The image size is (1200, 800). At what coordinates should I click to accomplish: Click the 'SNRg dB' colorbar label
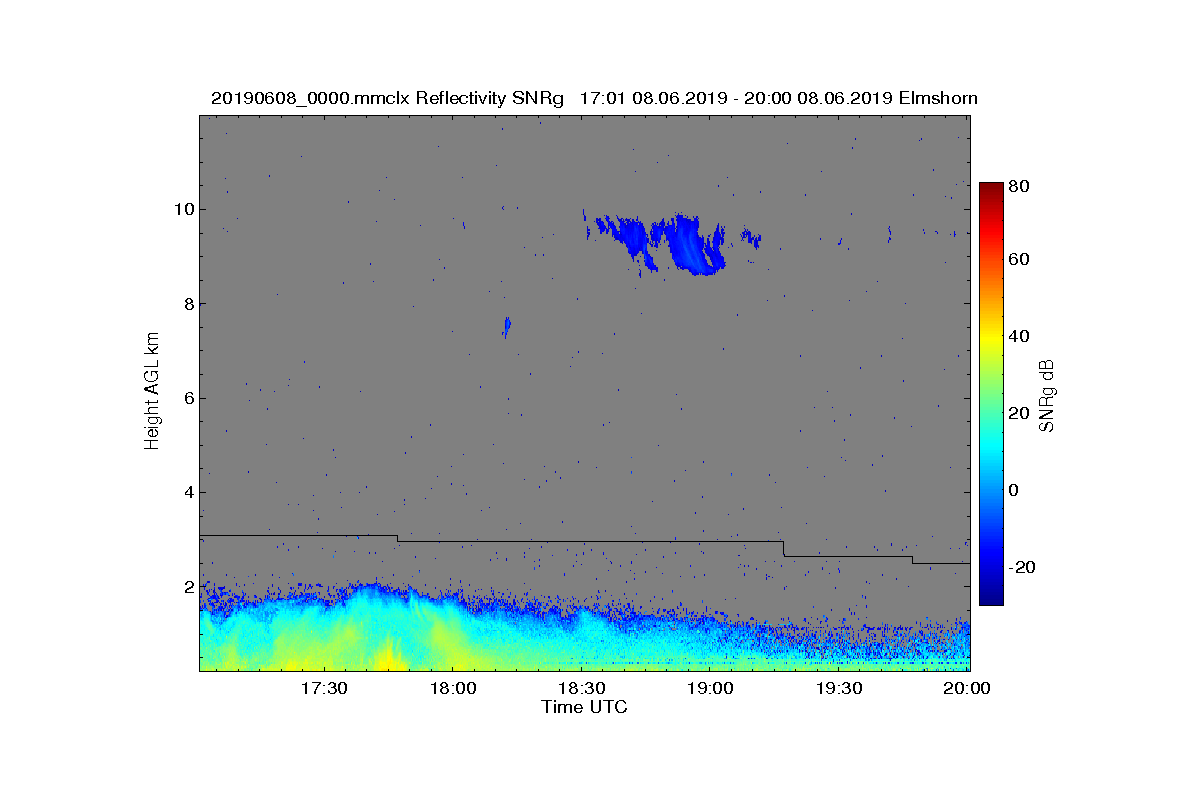pos(1048,396)
